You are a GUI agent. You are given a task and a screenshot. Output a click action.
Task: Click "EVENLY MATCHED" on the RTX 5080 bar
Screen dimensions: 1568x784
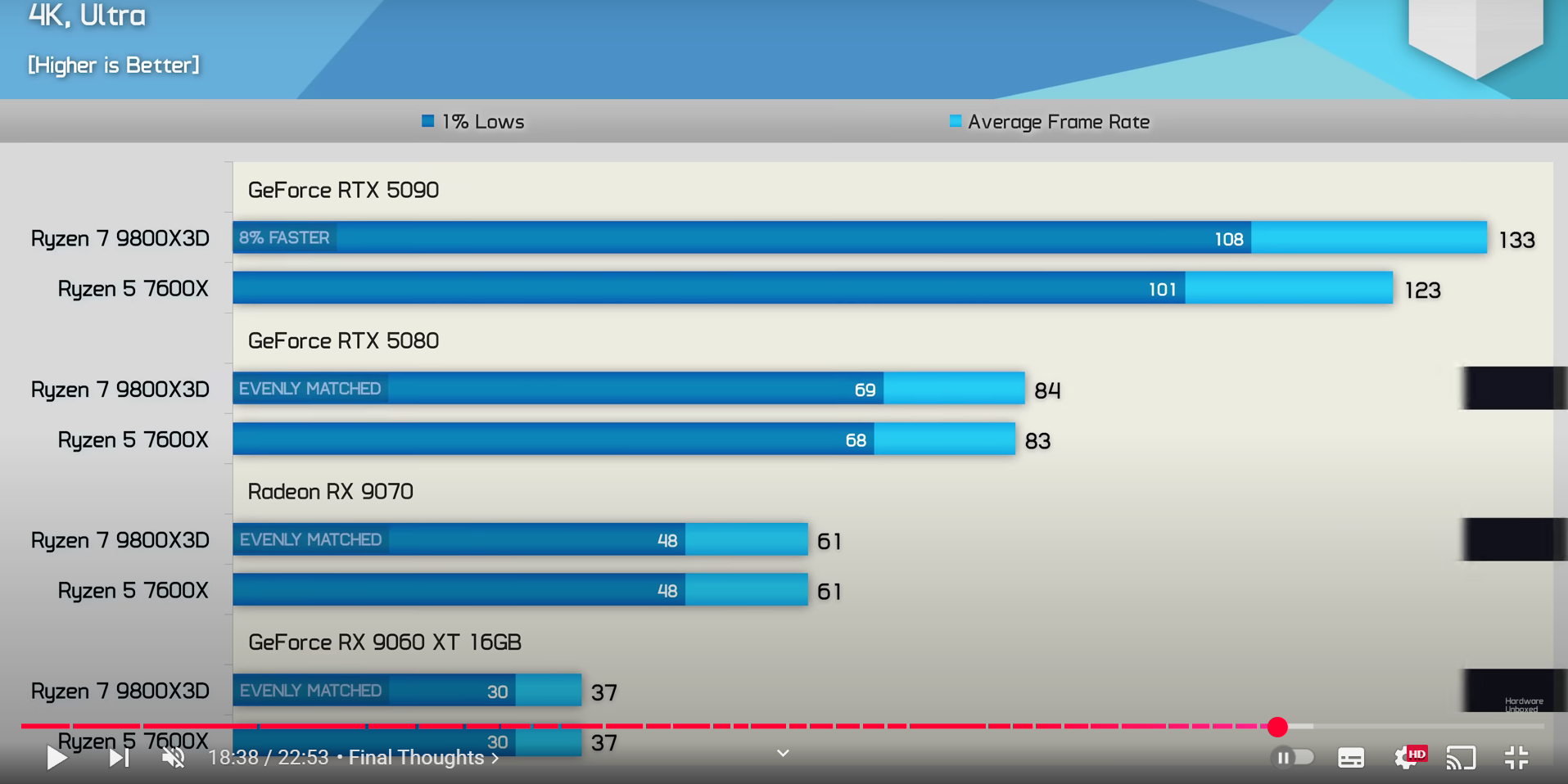[x=310, y=389]
